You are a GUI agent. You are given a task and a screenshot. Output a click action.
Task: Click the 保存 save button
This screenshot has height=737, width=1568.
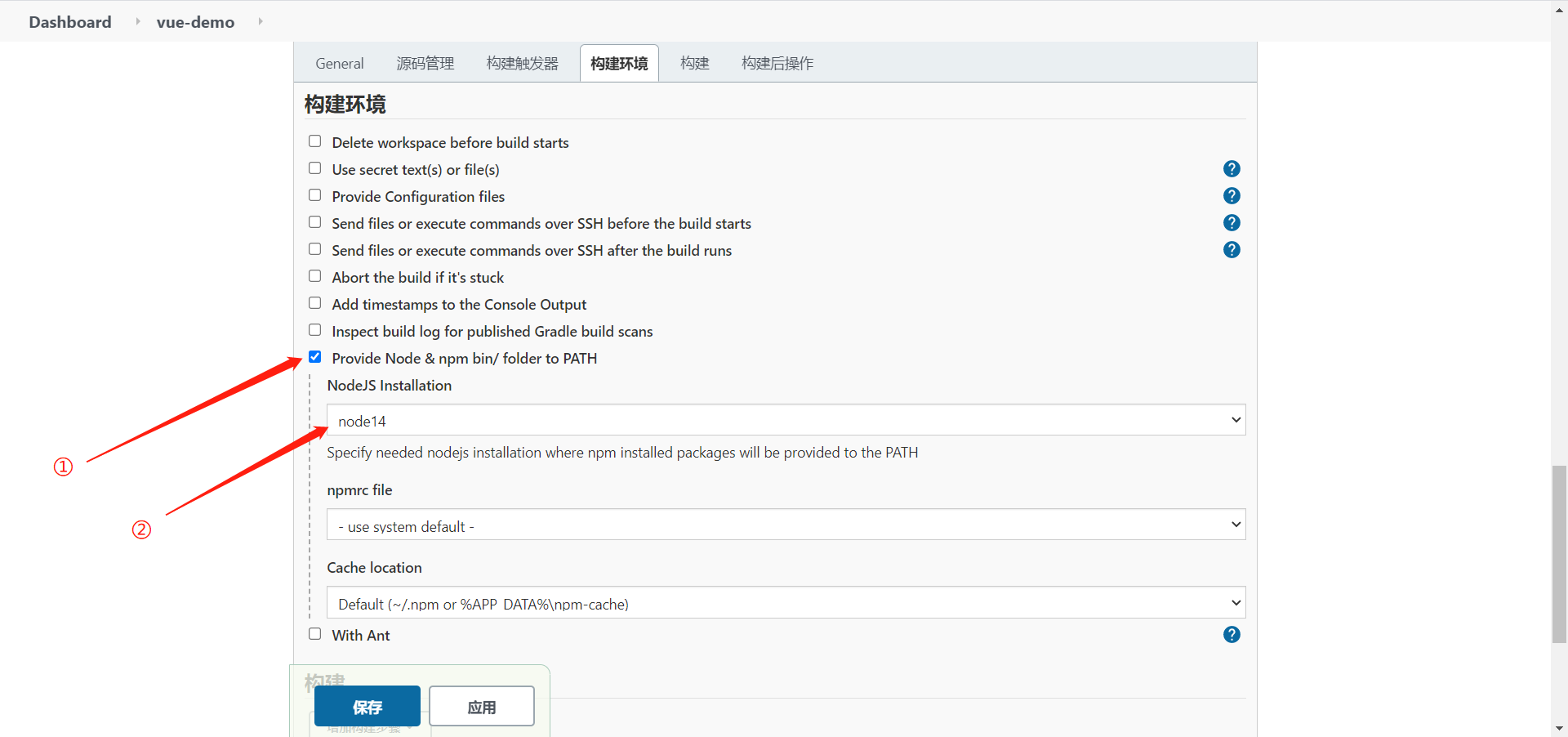coord(367,707)
